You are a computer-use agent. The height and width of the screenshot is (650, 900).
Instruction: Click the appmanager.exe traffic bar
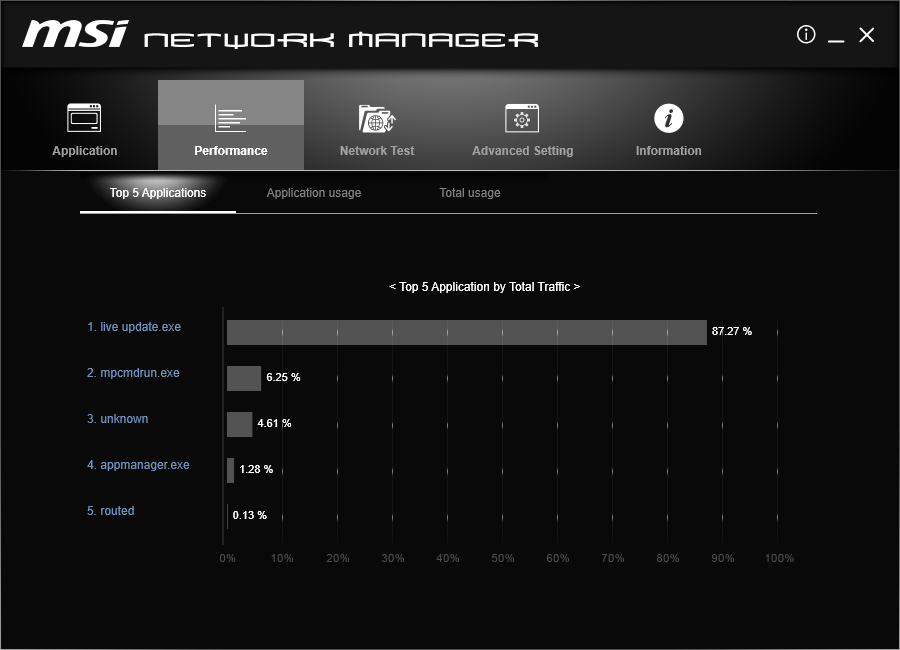point(230,470)
